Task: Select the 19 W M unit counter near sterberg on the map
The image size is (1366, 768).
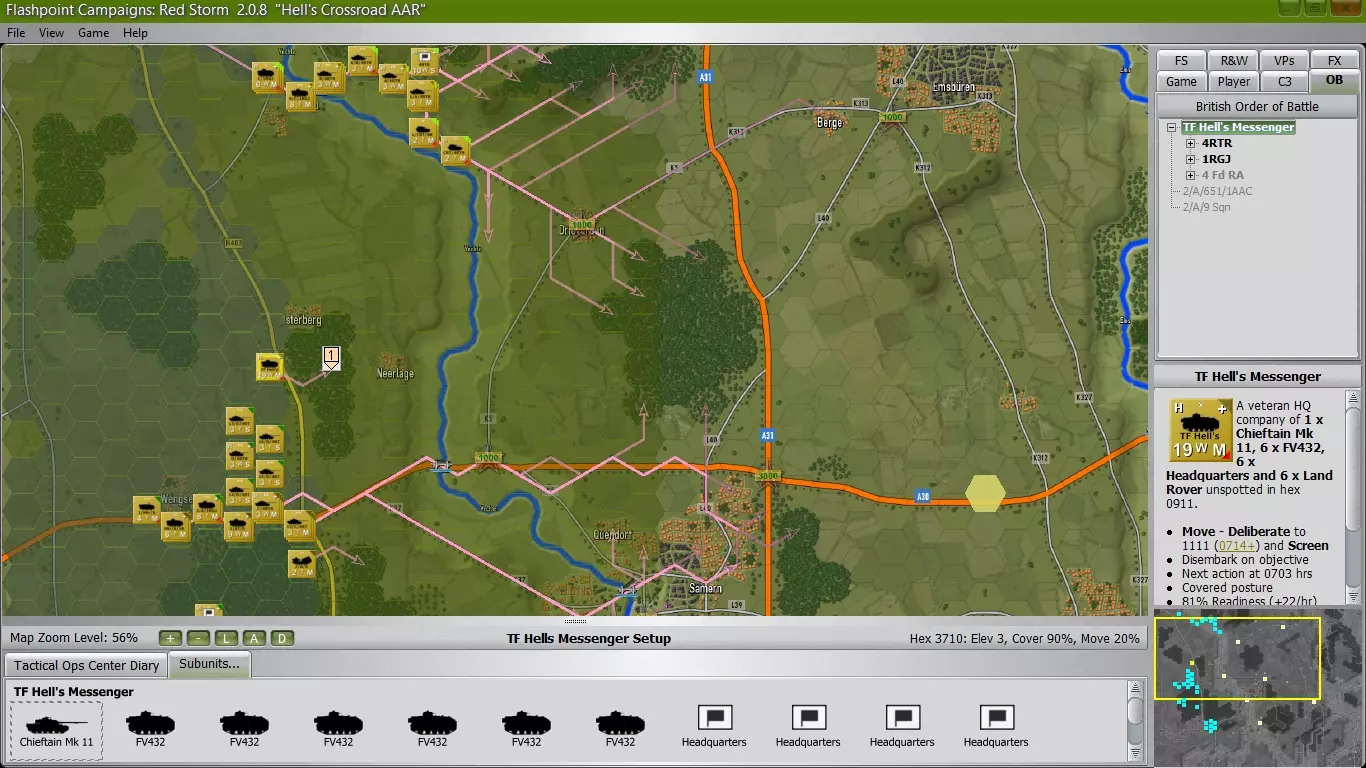Action: (x=270, y=366)
